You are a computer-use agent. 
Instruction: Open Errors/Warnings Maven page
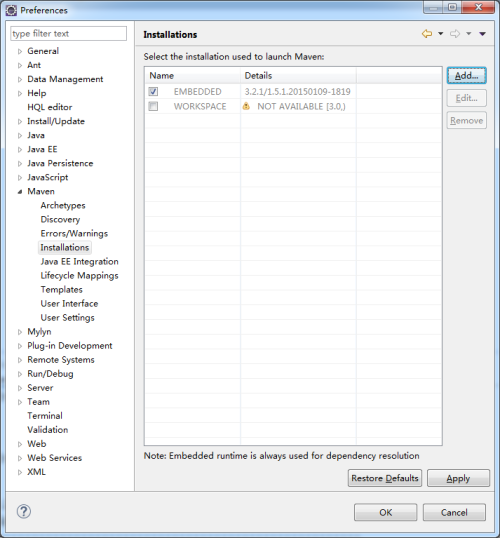(74, 234)
